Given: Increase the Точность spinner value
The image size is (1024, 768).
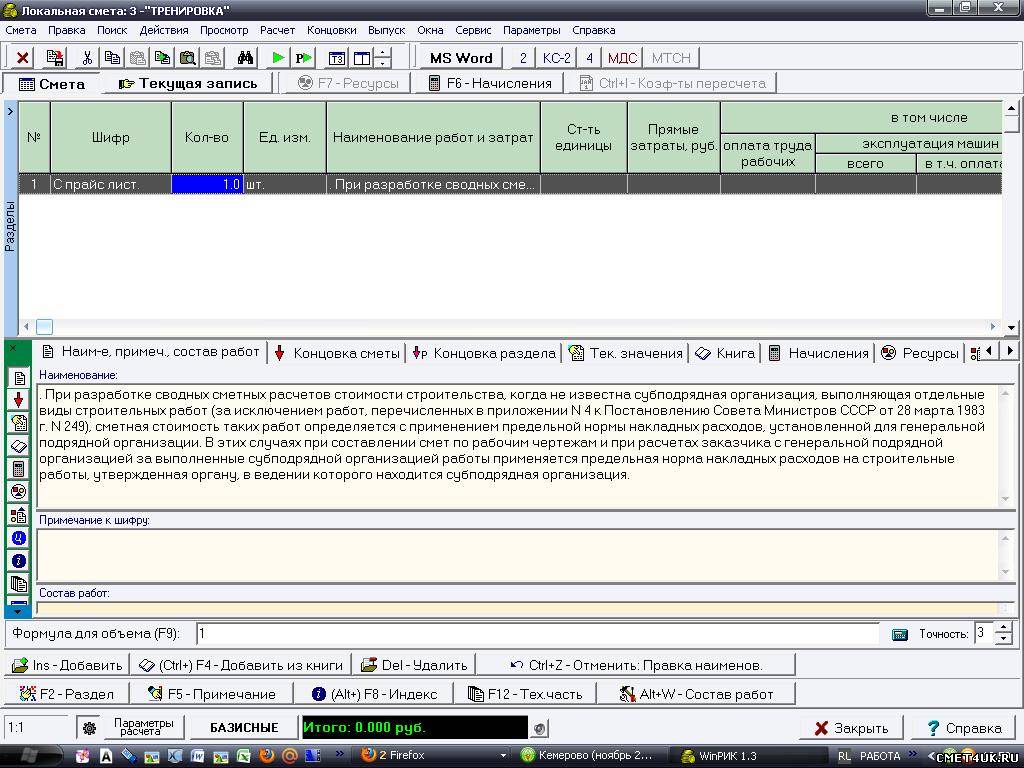Looking at the screenshot, I should click(1004, 627).
